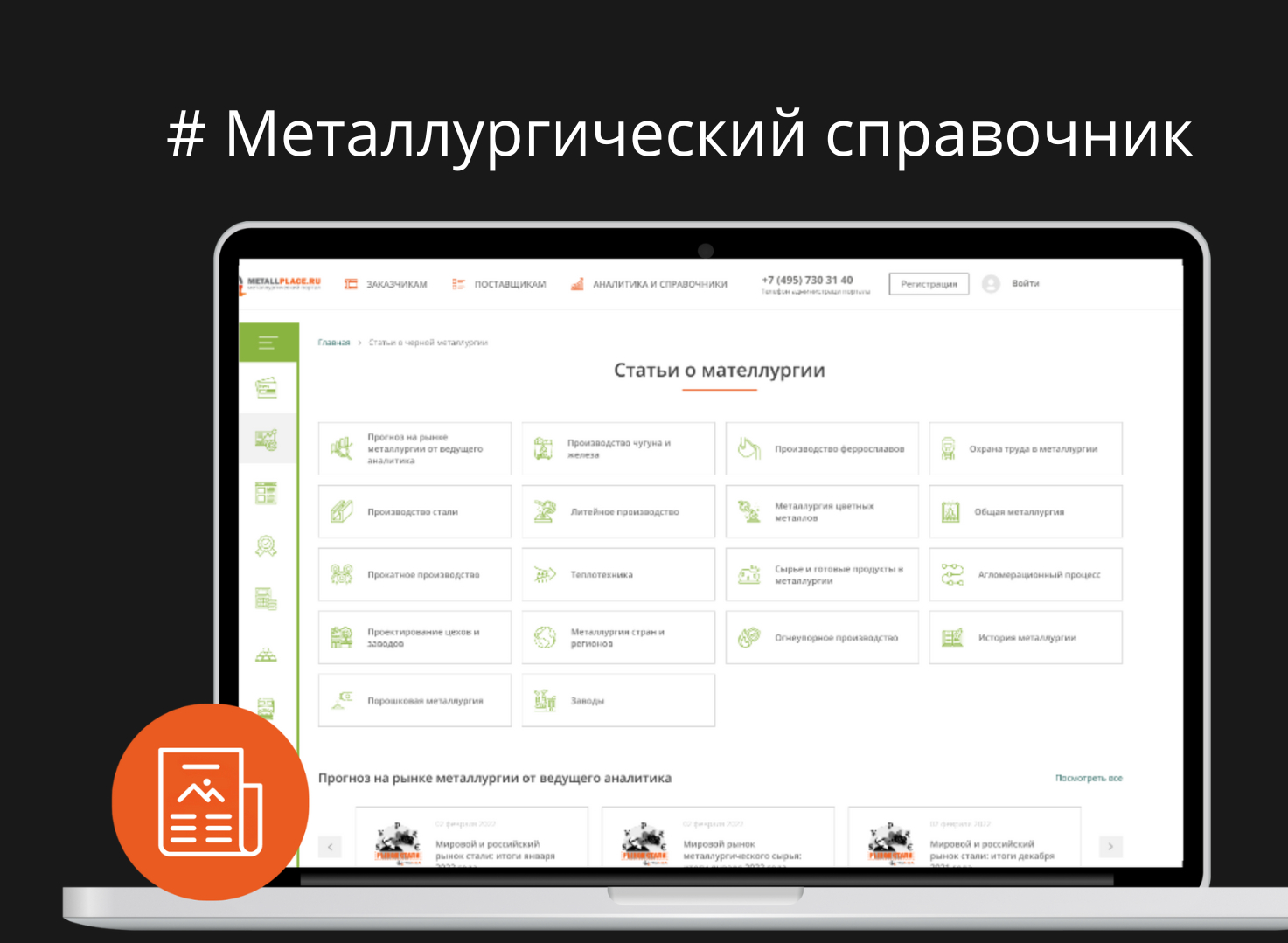The height and width of the screenshot is (943, 1288).
Task: Click the stacked ingots sidebar icon
Action: pyautogui.click(x=266, y=654)
